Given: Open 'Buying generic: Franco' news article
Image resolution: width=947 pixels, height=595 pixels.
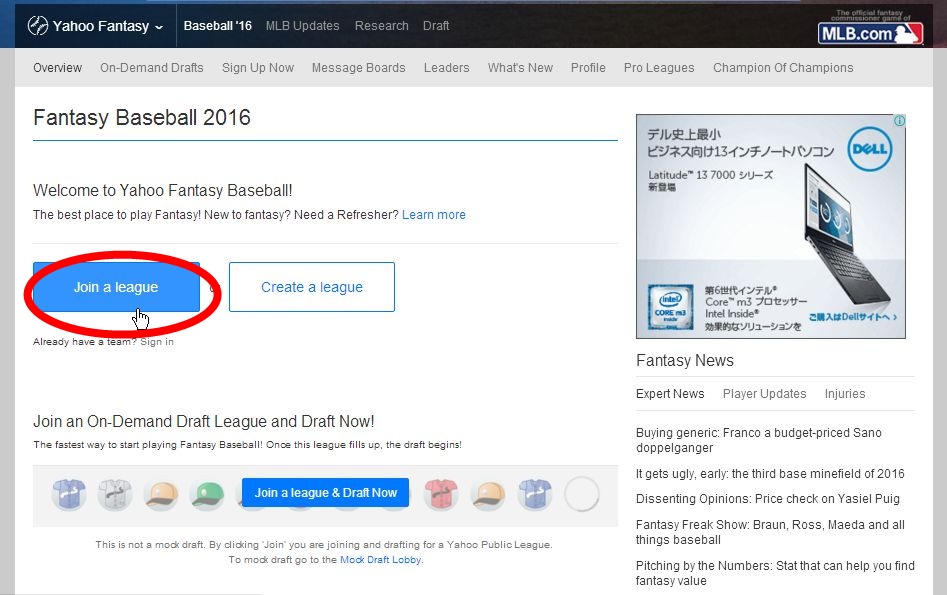Looking at the screenshot, I should (x=759, y=440).
